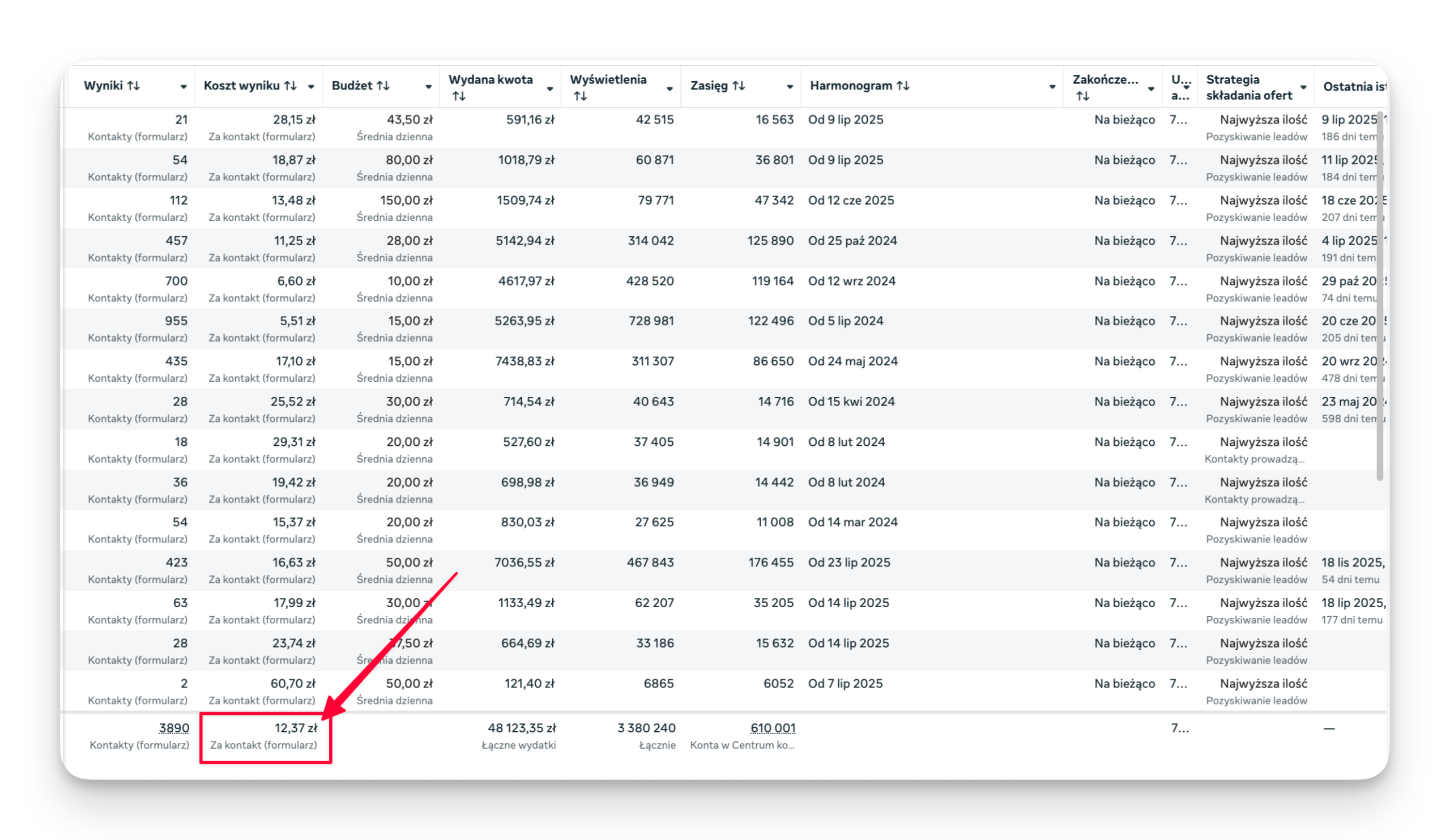Open the Wyniki column dropdown arrow
The image size is (1450, 840).
[x=184, y=87]
